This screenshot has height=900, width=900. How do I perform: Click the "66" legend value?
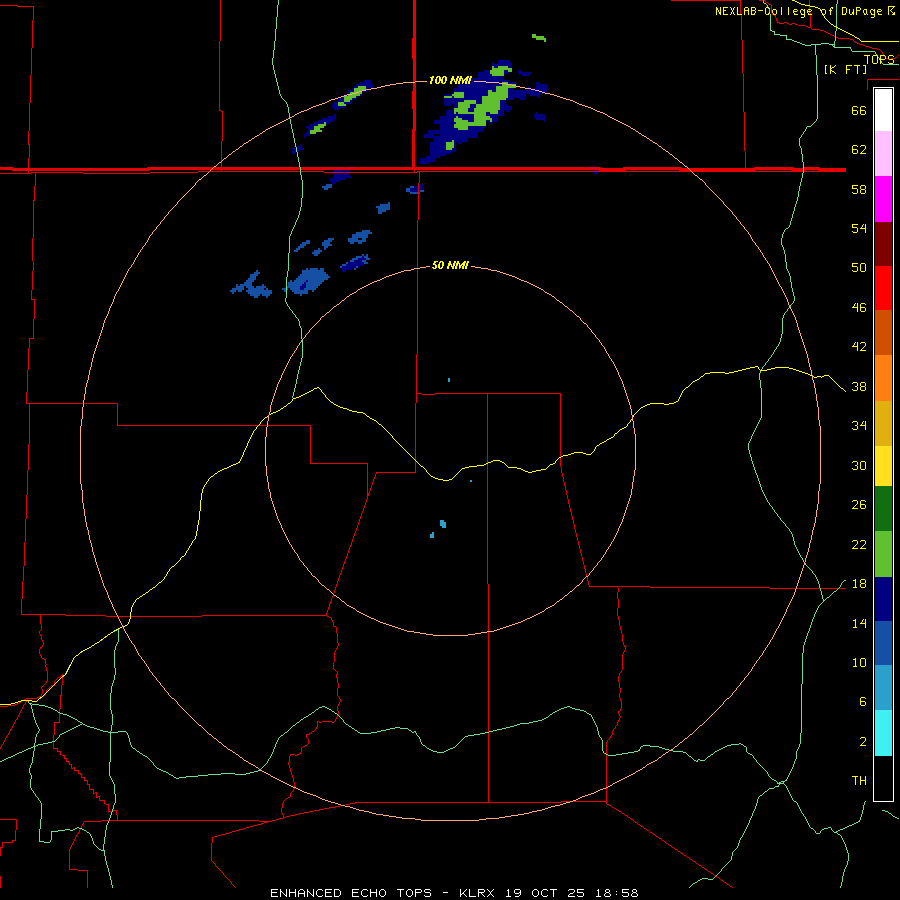[859, 110]
